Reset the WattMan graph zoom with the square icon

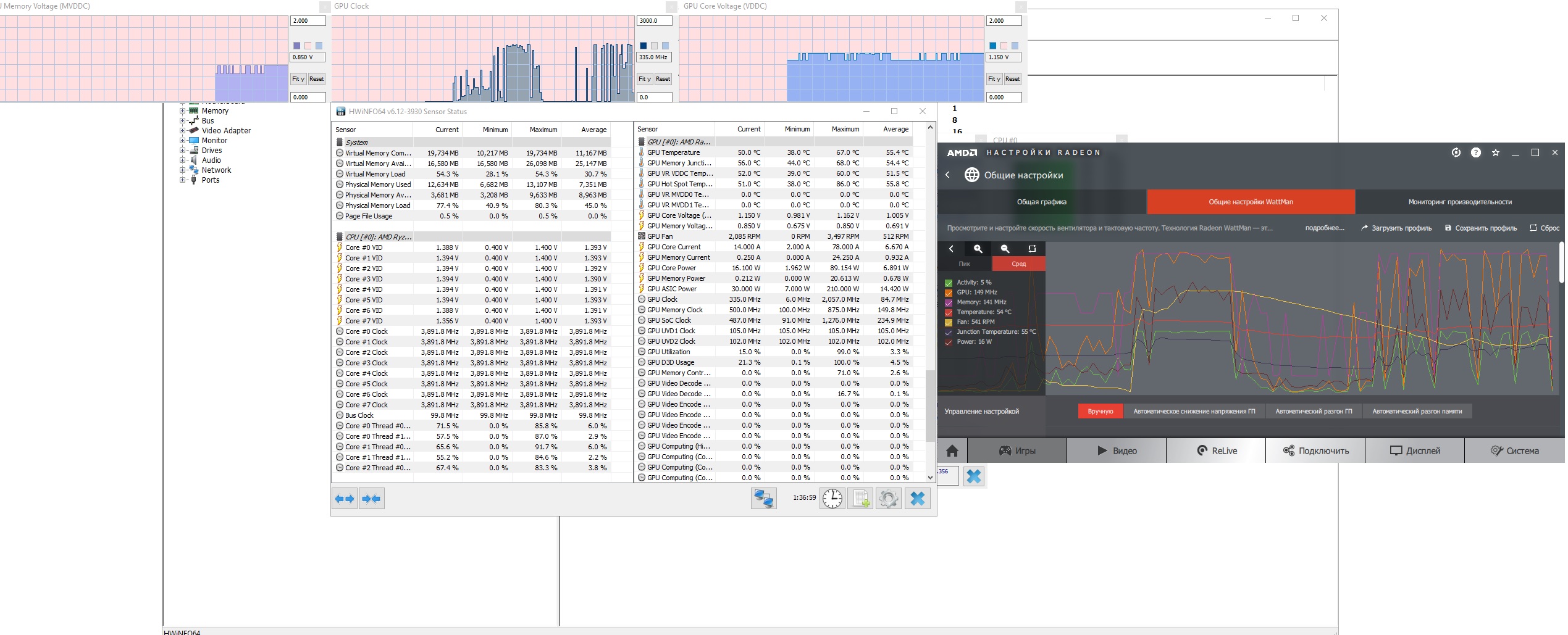[1032, 249]
